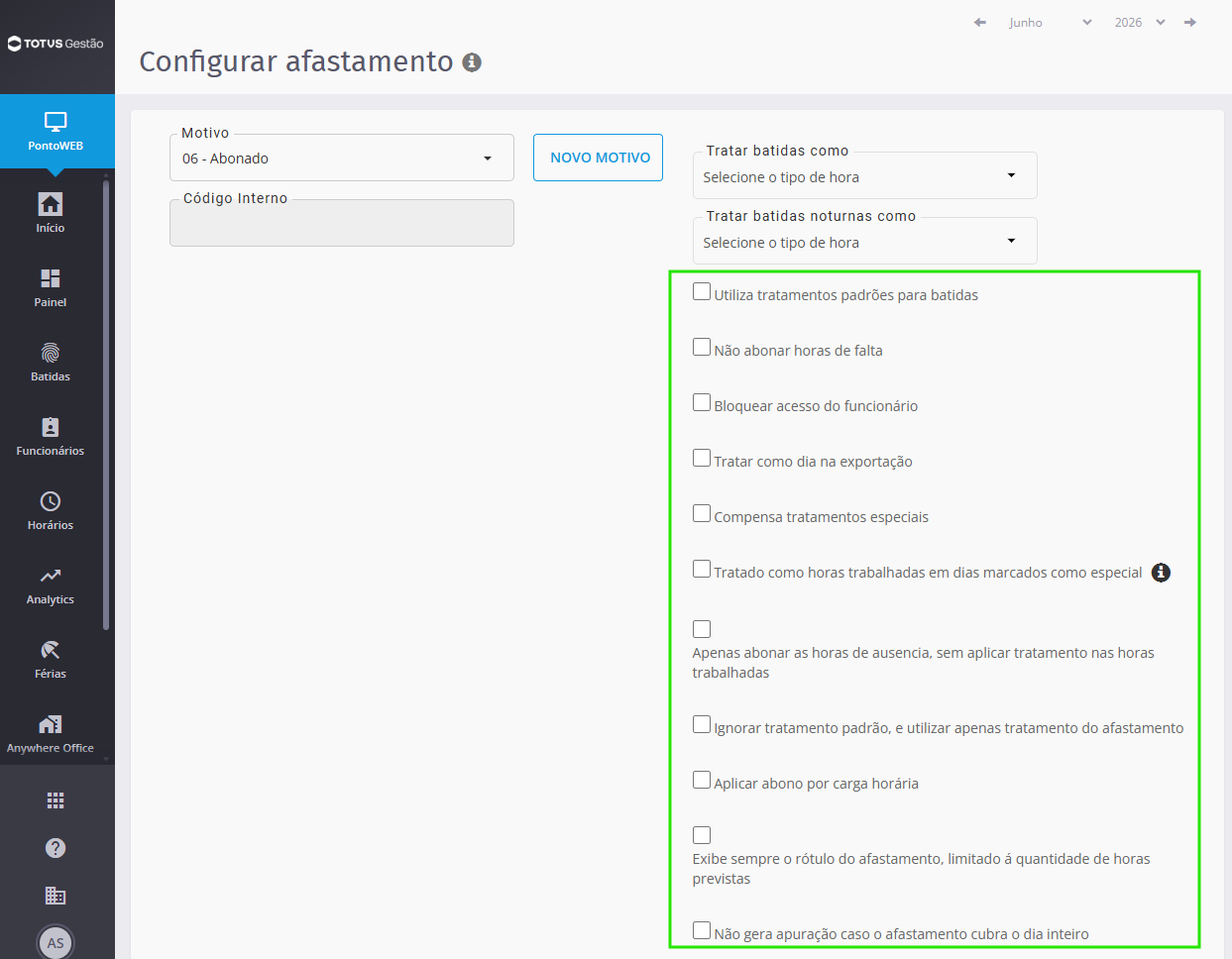
Task: Open the Anywhere Office icon
Action: [51, 724]
